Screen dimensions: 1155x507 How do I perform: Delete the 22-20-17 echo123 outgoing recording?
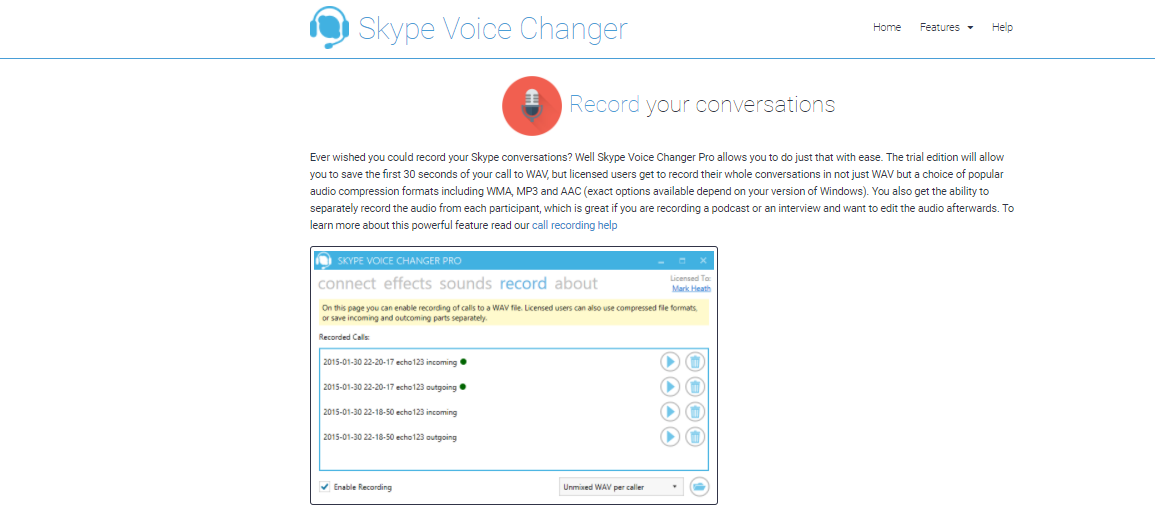[695, 387]
